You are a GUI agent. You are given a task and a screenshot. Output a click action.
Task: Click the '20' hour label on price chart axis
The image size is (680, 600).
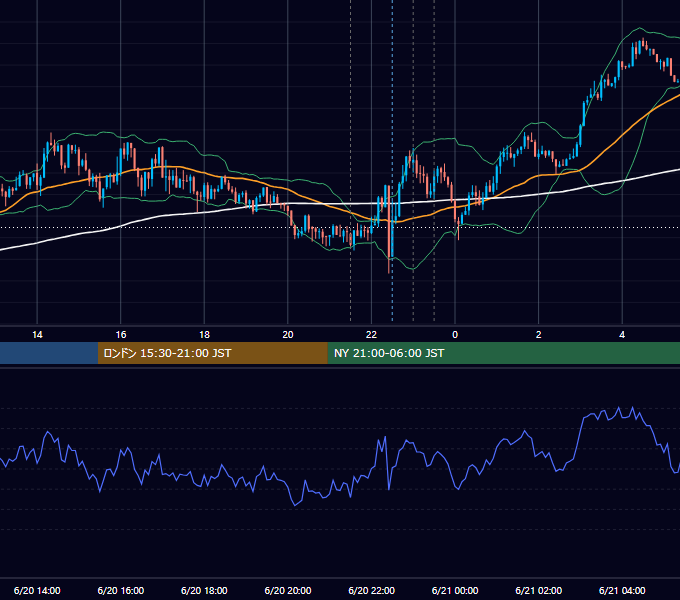click(x=288, y=335)
